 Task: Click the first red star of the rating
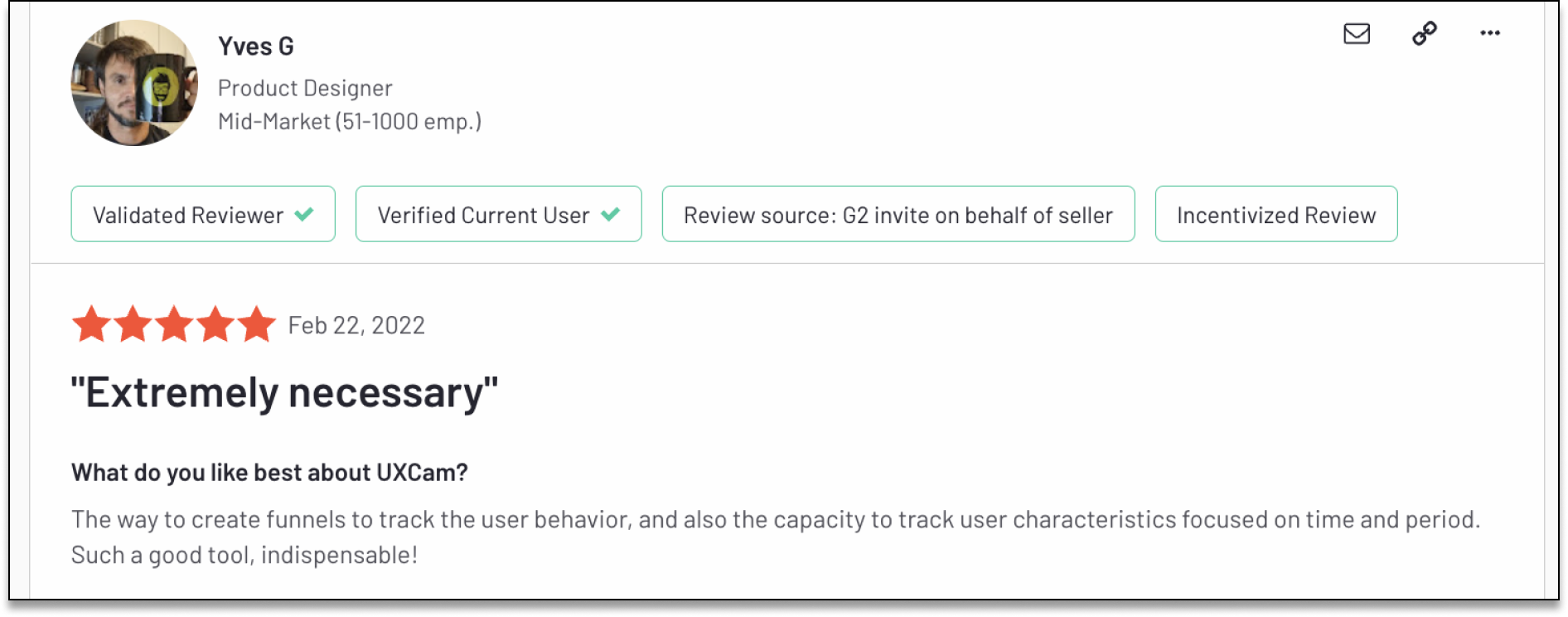[x=91, y=325]
